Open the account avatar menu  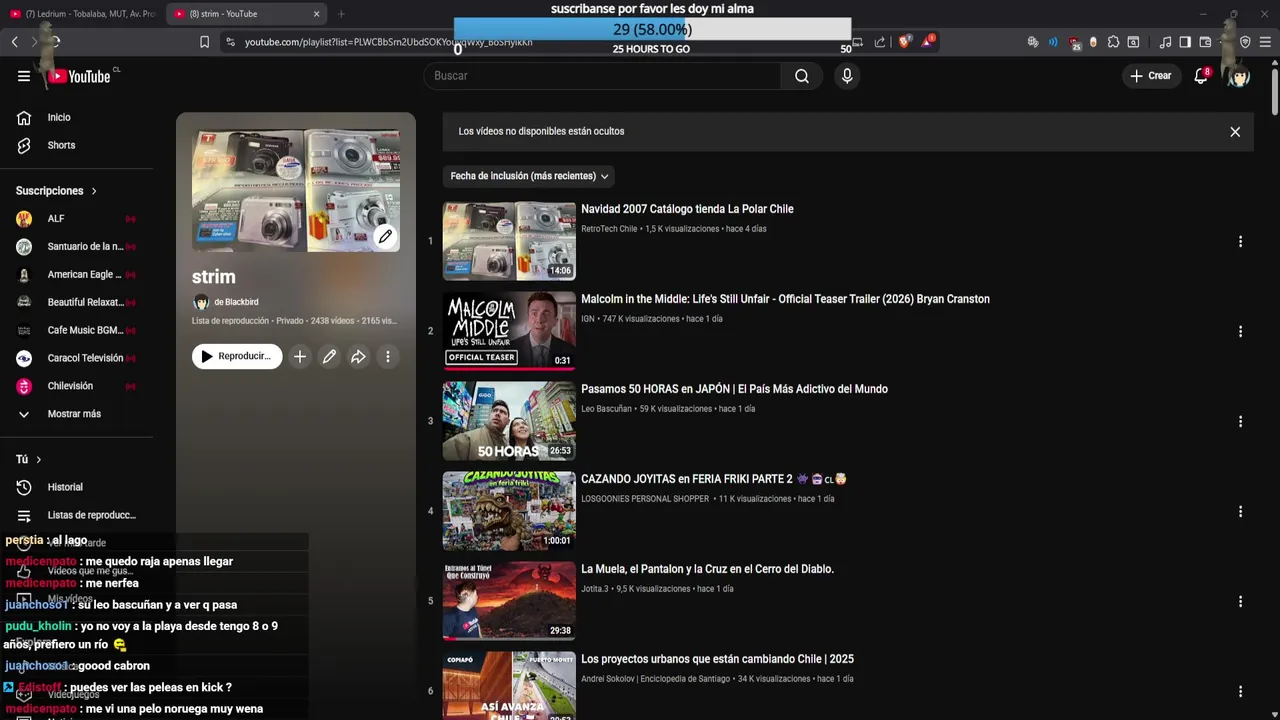pyautogui.click(x=1240, y=76)
